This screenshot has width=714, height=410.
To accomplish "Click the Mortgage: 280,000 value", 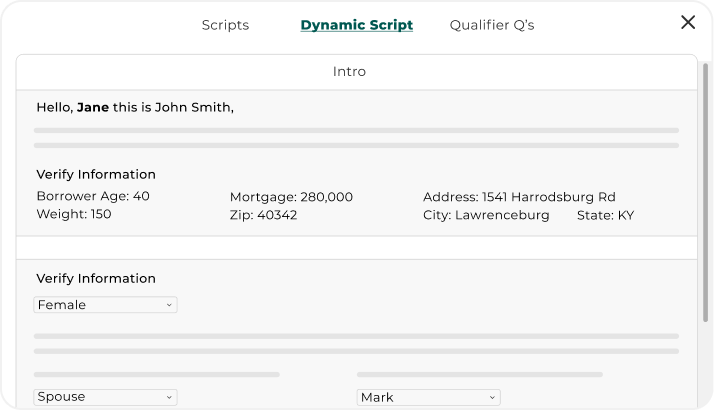I will (x=291, y=197).
